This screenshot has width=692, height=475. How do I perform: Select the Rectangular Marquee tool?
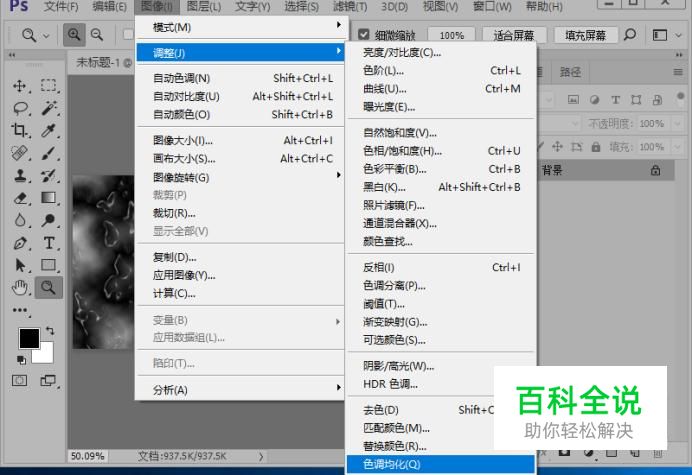49,85
